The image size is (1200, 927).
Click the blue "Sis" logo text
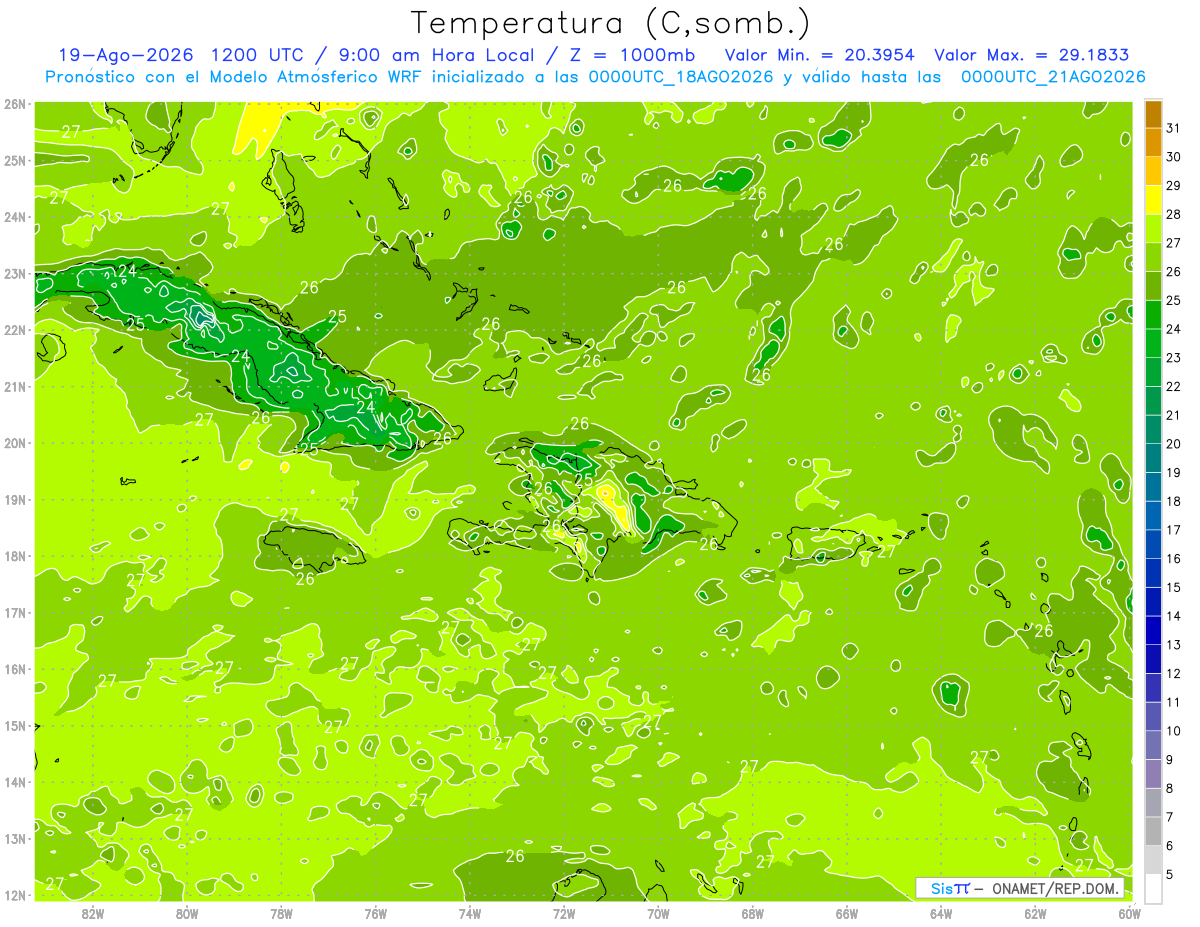click(x=942, y=888)
